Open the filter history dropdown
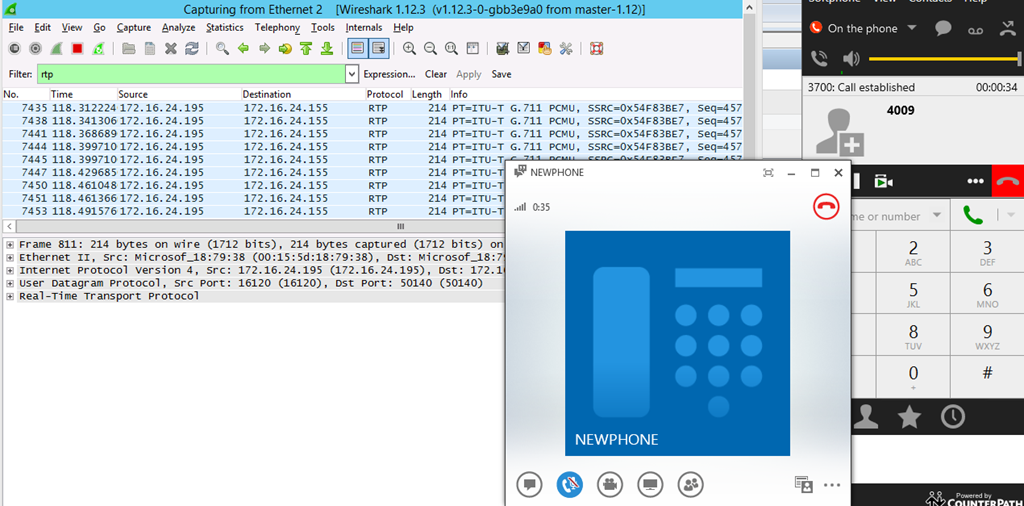 352,74
